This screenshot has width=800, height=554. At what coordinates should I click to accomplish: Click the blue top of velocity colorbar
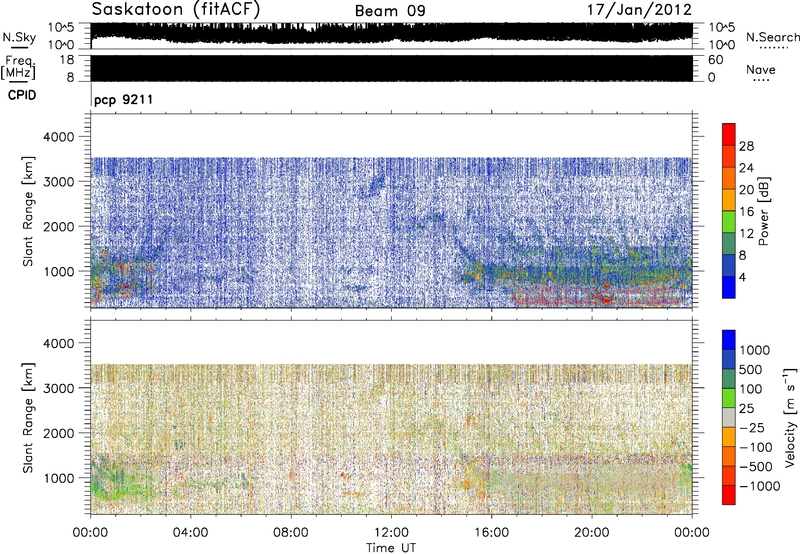[729, 340]
